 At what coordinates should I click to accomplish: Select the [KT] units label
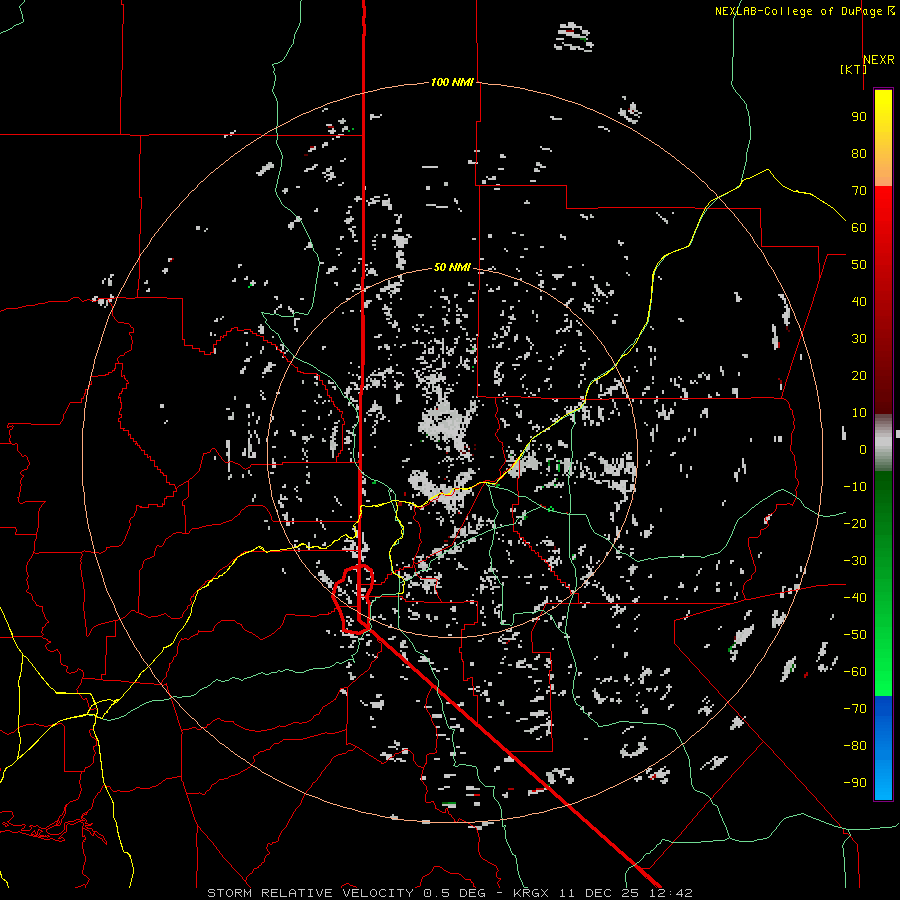(853, 69)
